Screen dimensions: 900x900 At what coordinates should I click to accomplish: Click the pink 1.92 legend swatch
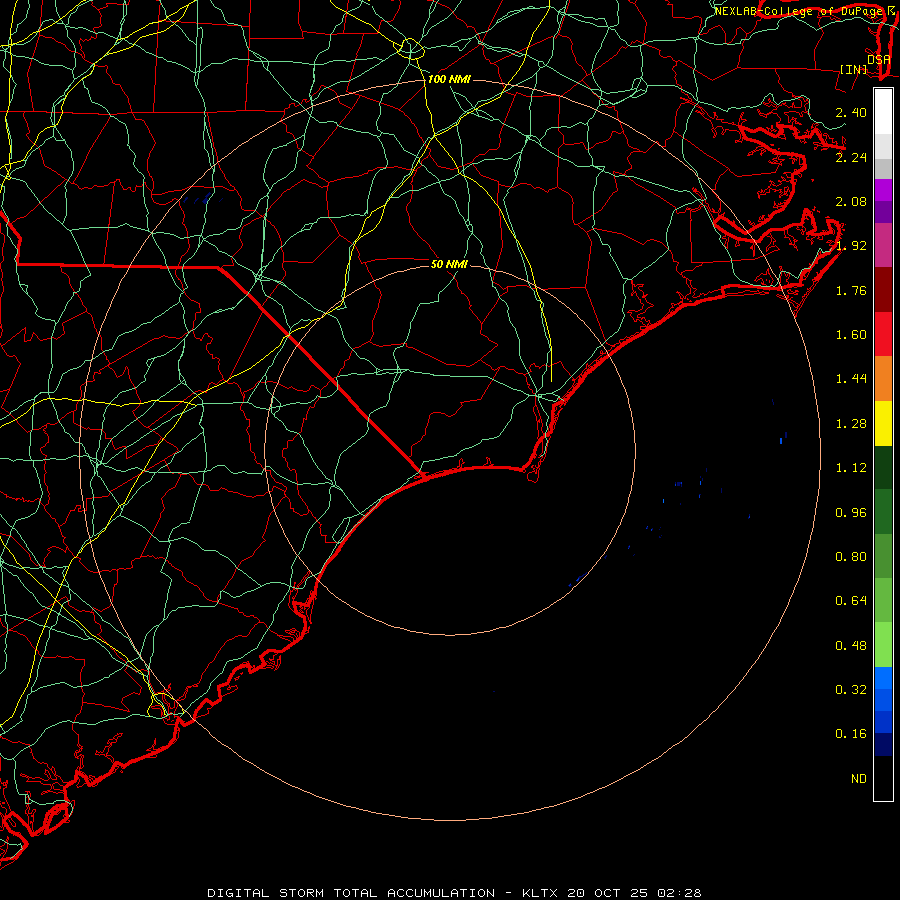883,245
